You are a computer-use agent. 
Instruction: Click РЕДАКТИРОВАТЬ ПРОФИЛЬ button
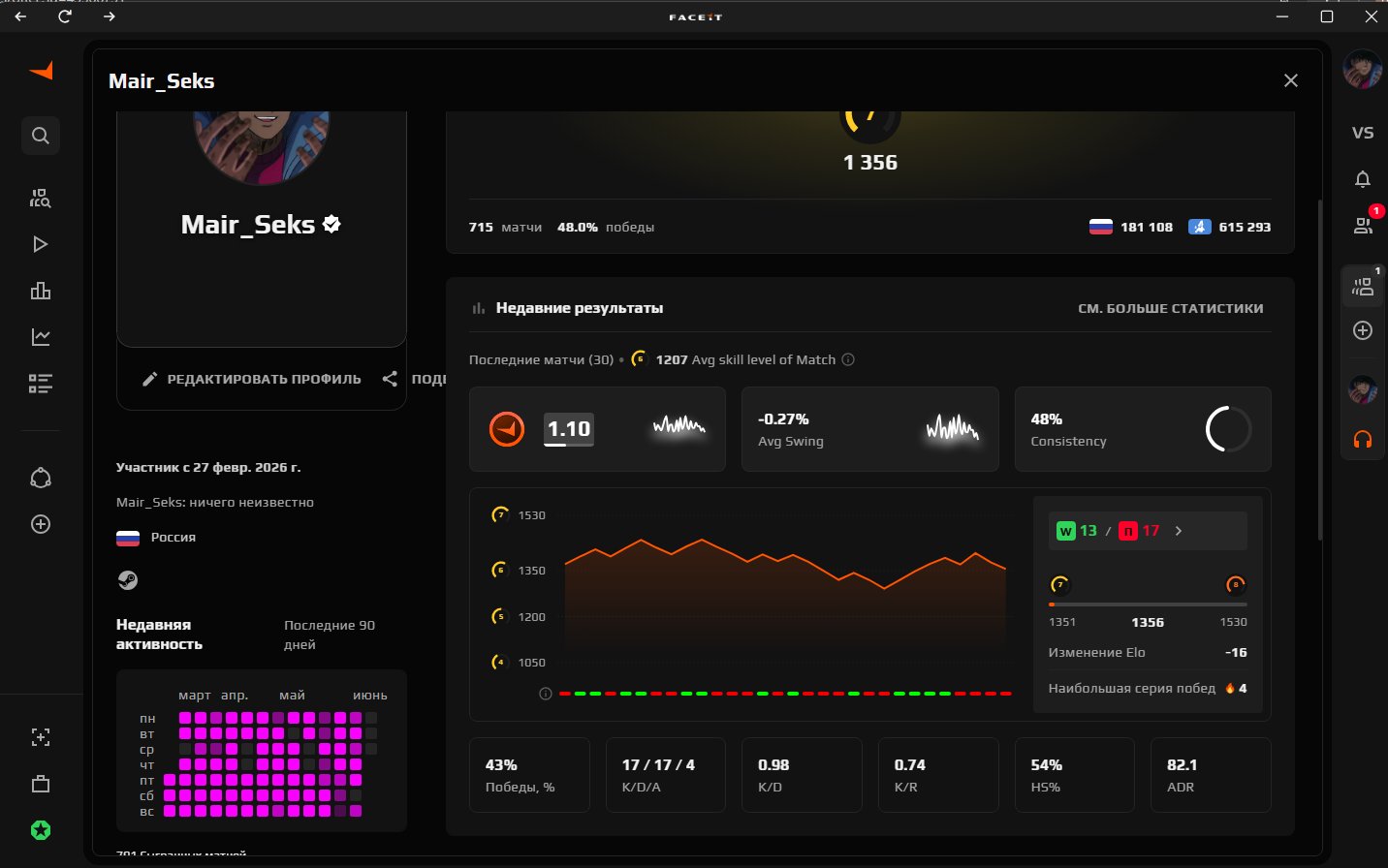252,379
